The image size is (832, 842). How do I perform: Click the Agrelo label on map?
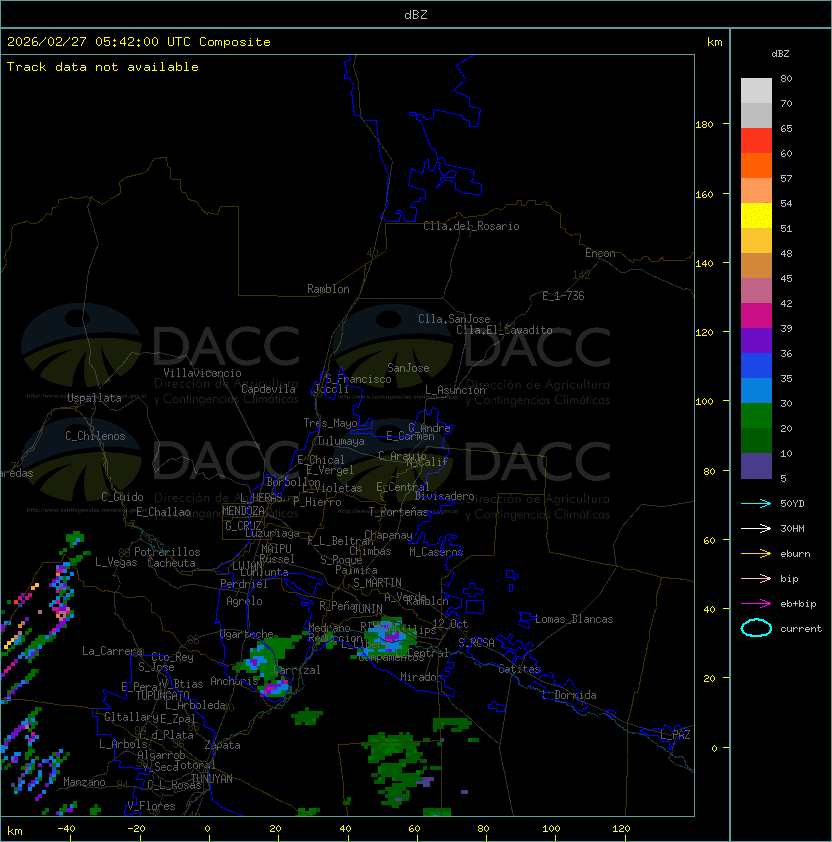tap(244, 601)
